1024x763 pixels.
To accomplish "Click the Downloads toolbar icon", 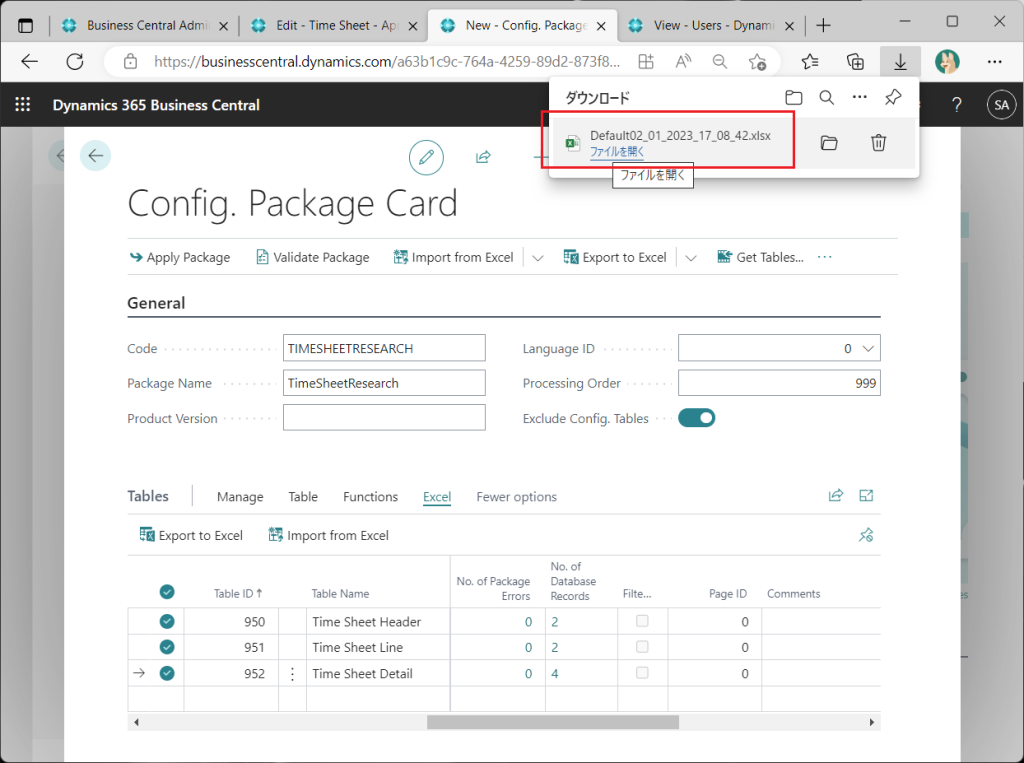I will pos(900,62).
